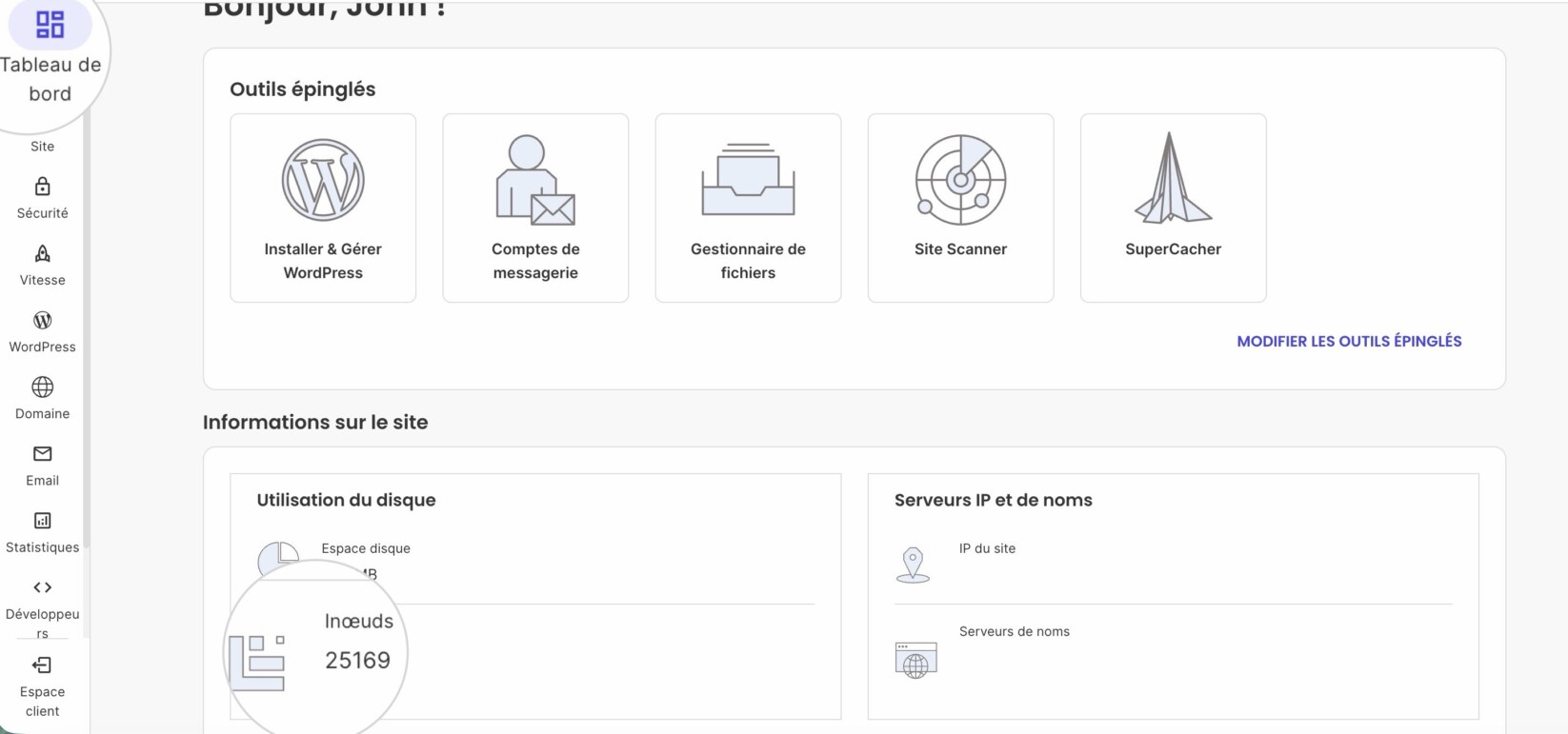Open the WordPress logo icon in sidebar
1568x734 pixels.
click(x=42, y=320)
